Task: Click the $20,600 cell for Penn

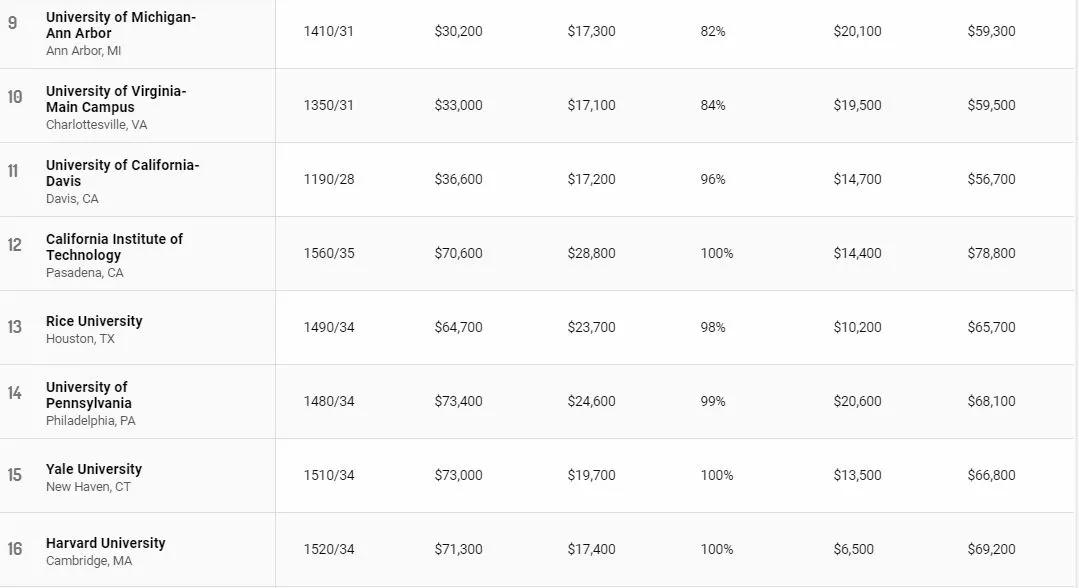Action: pyautogui.click(x=857, y=401)
